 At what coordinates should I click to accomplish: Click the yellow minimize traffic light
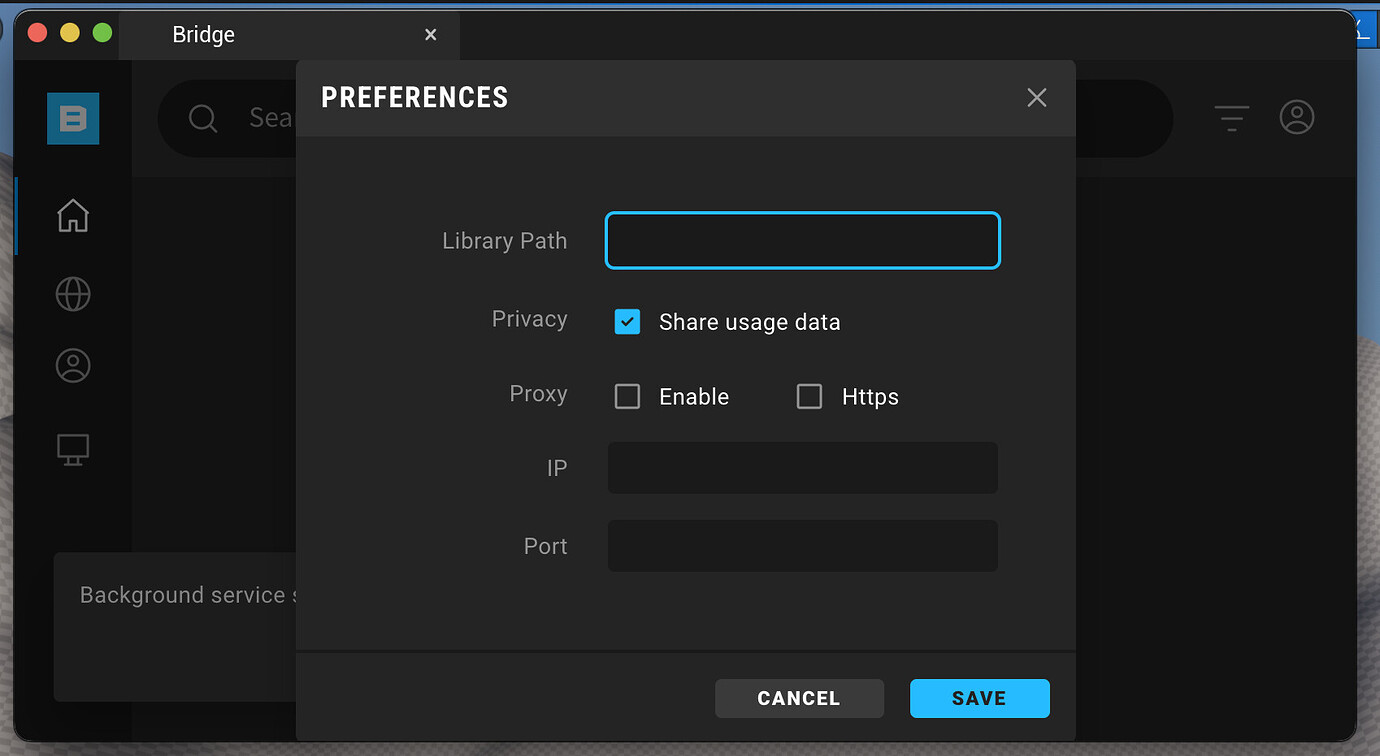click(x=69, y=32)
